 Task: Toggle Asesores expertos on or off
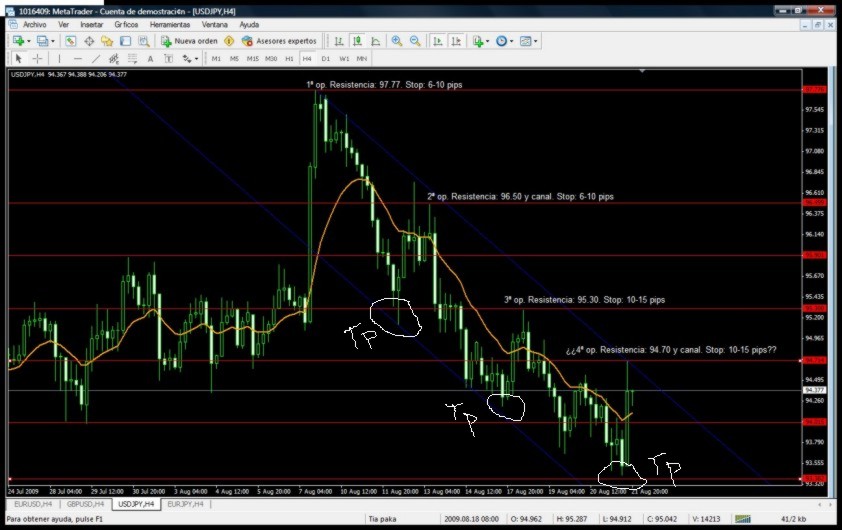(x=279, y=41)
